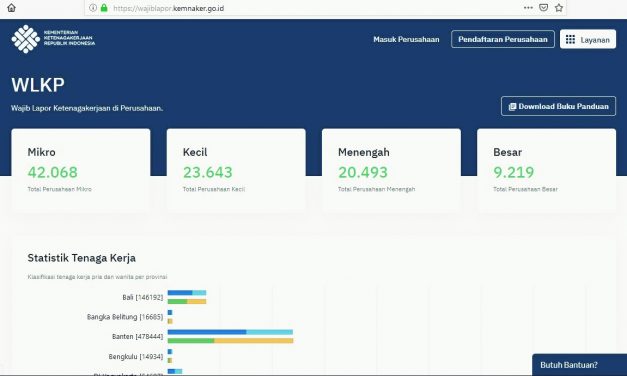This screenshot has width=627, height=376.
Task: Open page actions three-dot menu
Action: click(528, 8)
